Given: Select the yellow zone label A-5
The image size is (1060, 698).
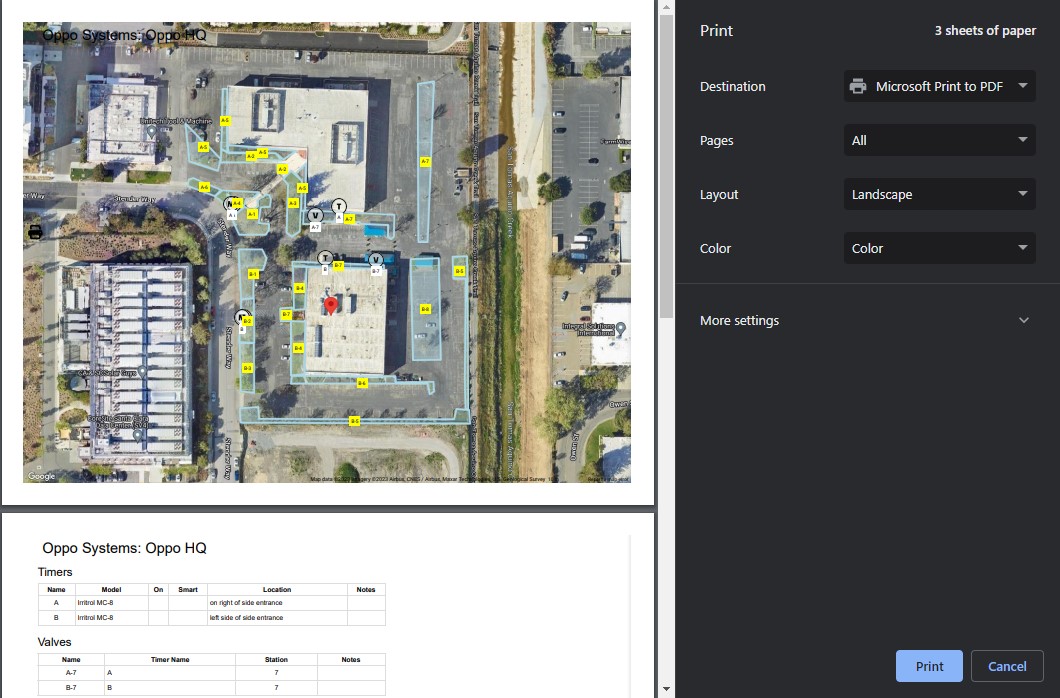Looking at the screenshot, I should pos(302,187).
